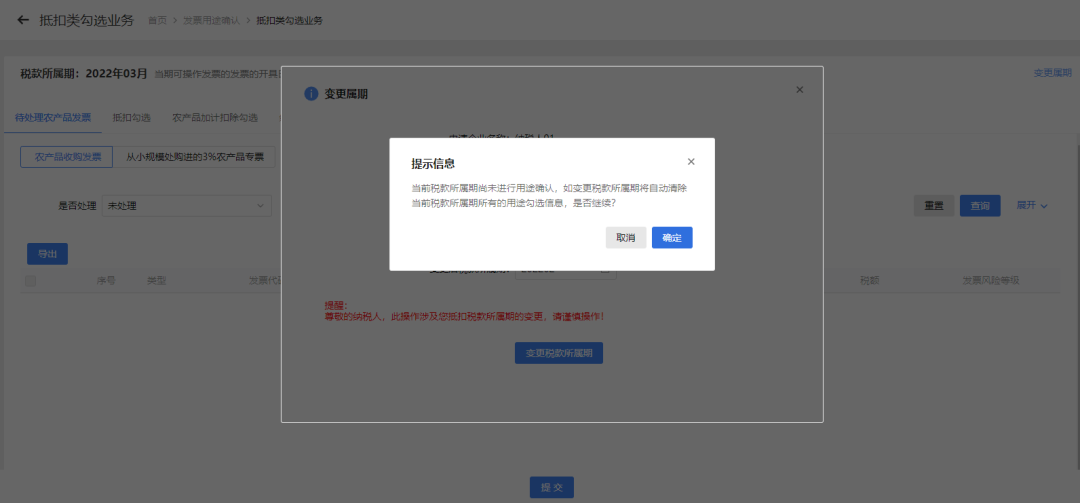Click the 查询 button
The image size is (1080, 503).
tap(979, 205)
